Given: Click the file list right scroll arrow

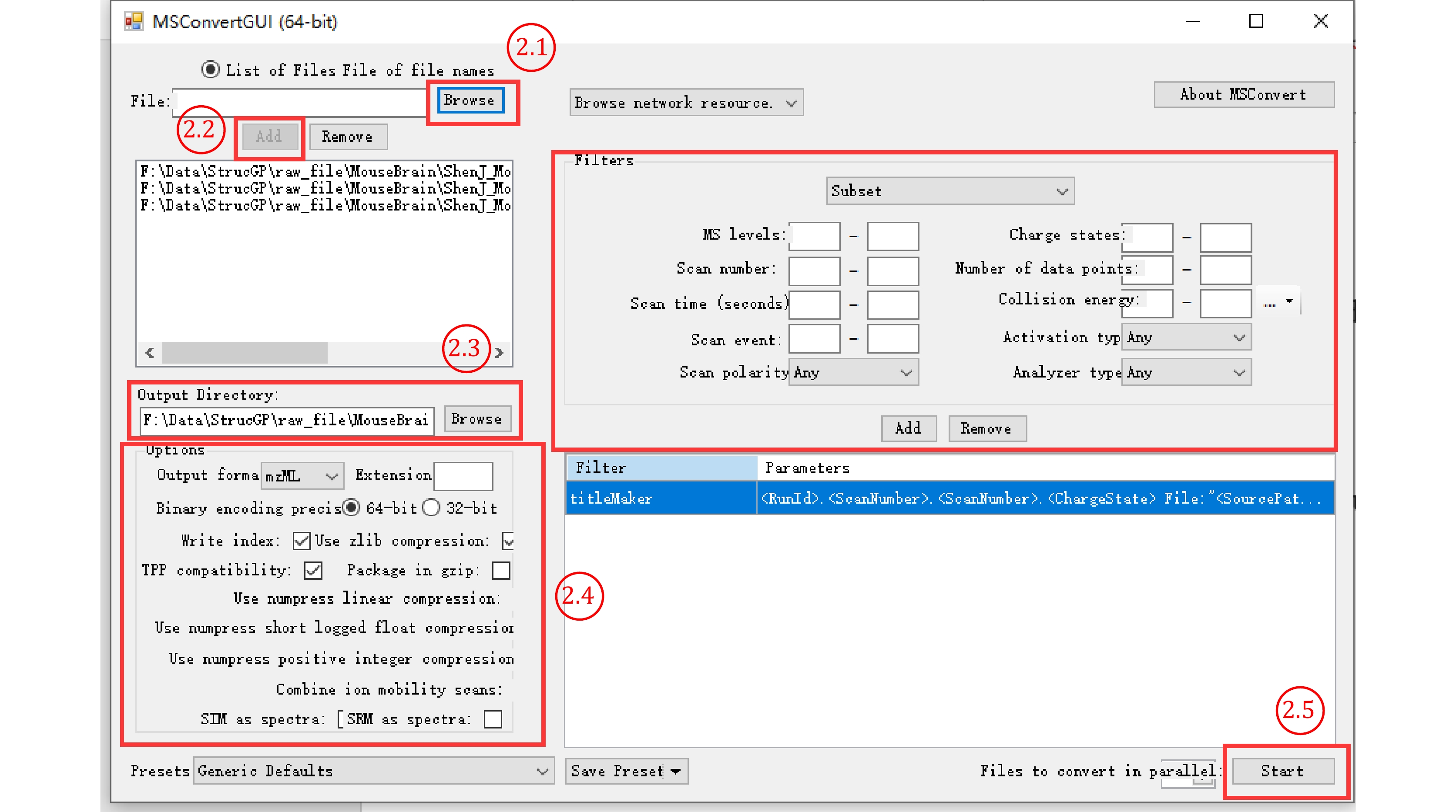Looking at the screenshot, I should click(499, 353).
